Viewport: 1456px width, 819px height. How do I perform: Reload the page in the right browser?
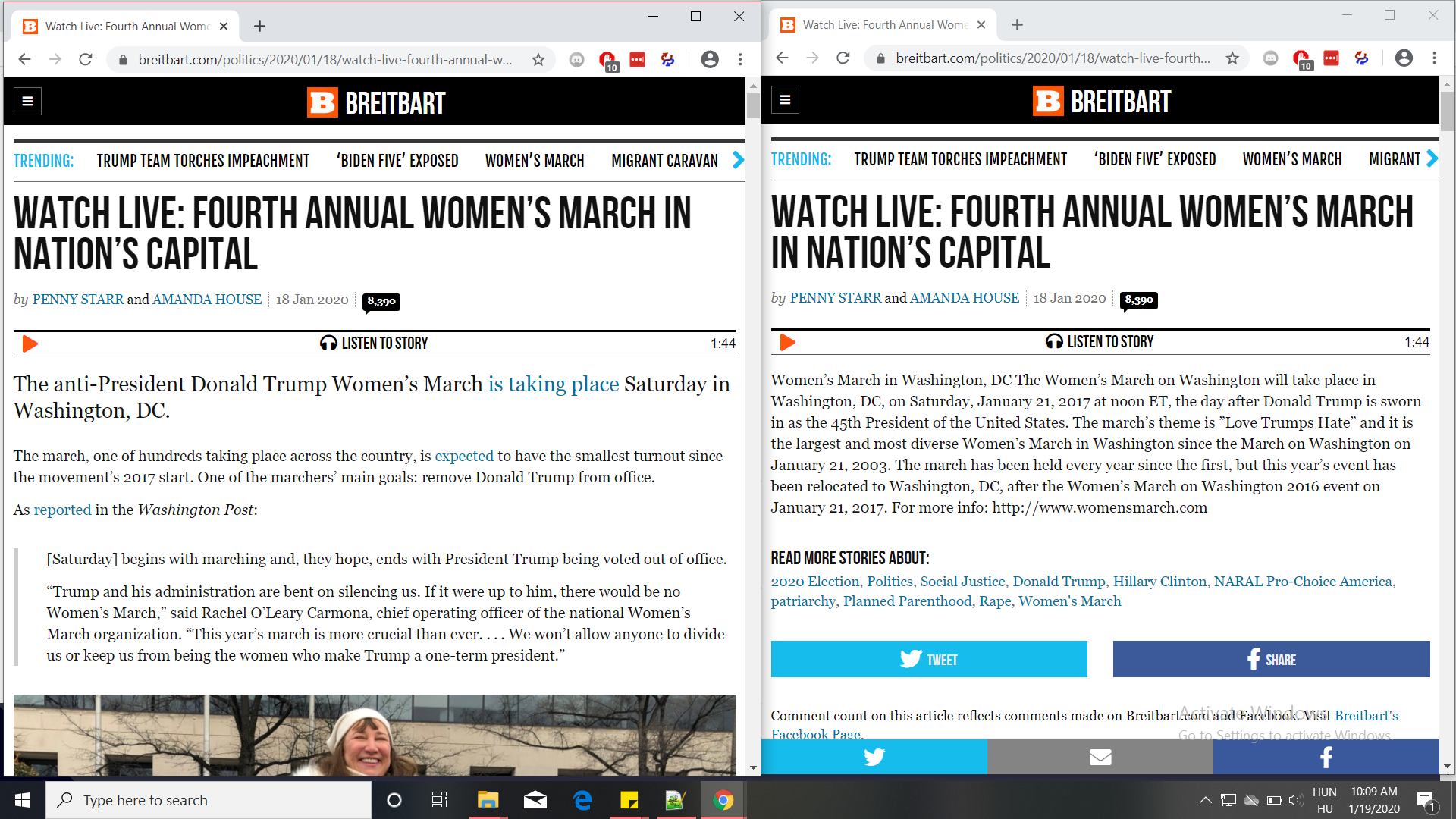pyautogui.click(x=843, y=58)
